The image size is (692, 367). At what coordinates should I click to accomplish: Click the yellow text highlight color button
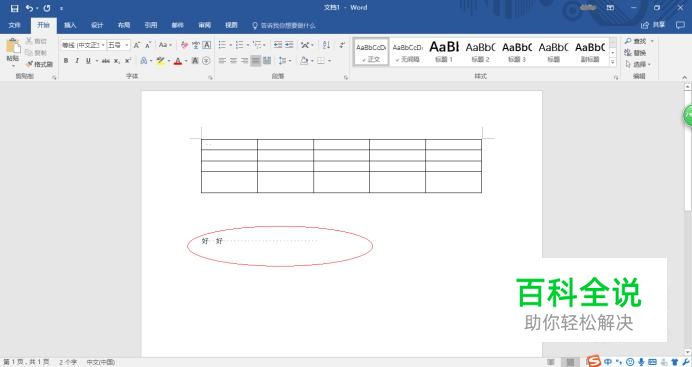(160, 61)
